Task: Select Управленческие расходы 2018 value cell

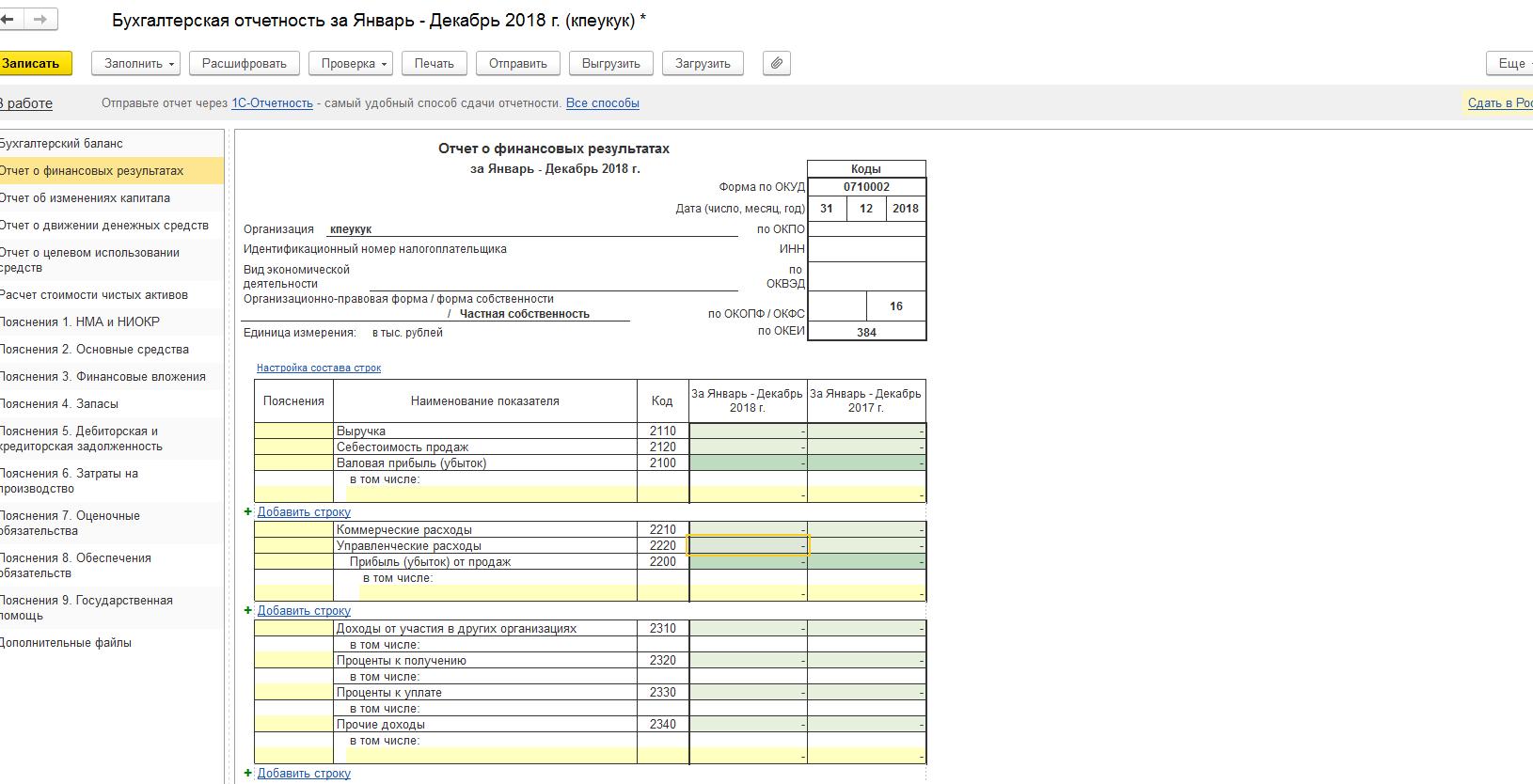Action: pyautogui.click(x=749, y=546)
